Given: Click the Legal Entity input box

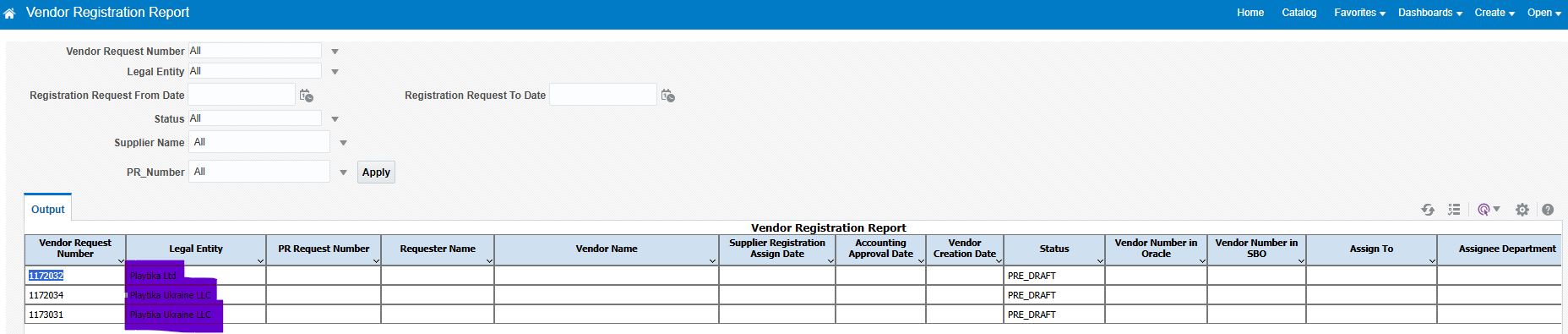Looking at the screenshot, I should [254, 71].
